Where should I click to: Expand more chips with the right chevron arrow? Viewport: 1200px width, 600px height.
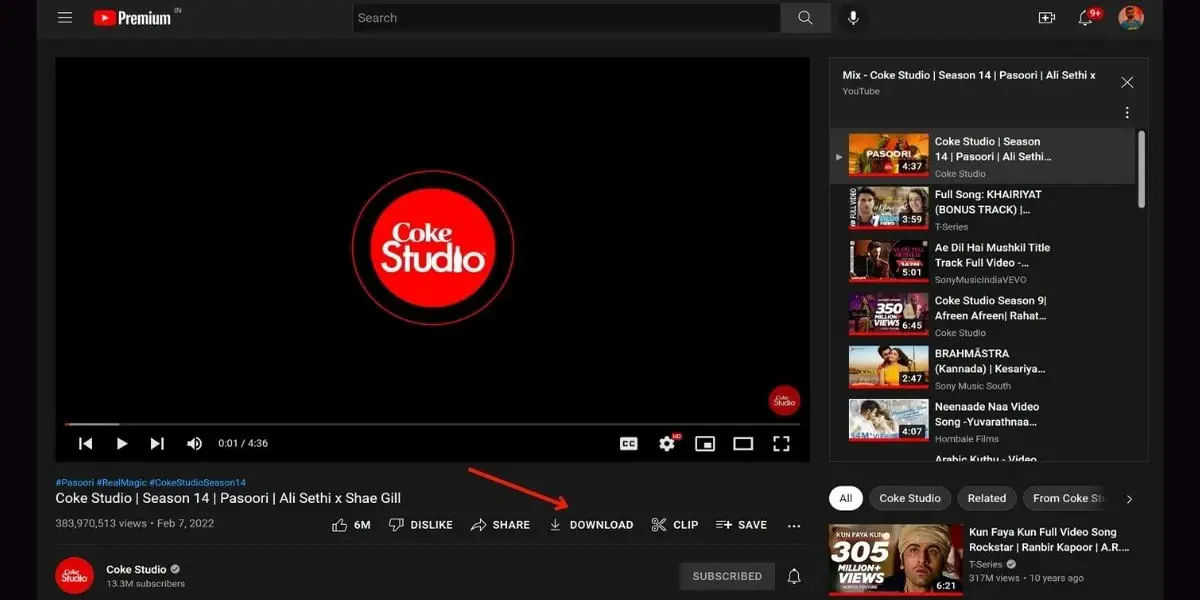(1129, 498)
